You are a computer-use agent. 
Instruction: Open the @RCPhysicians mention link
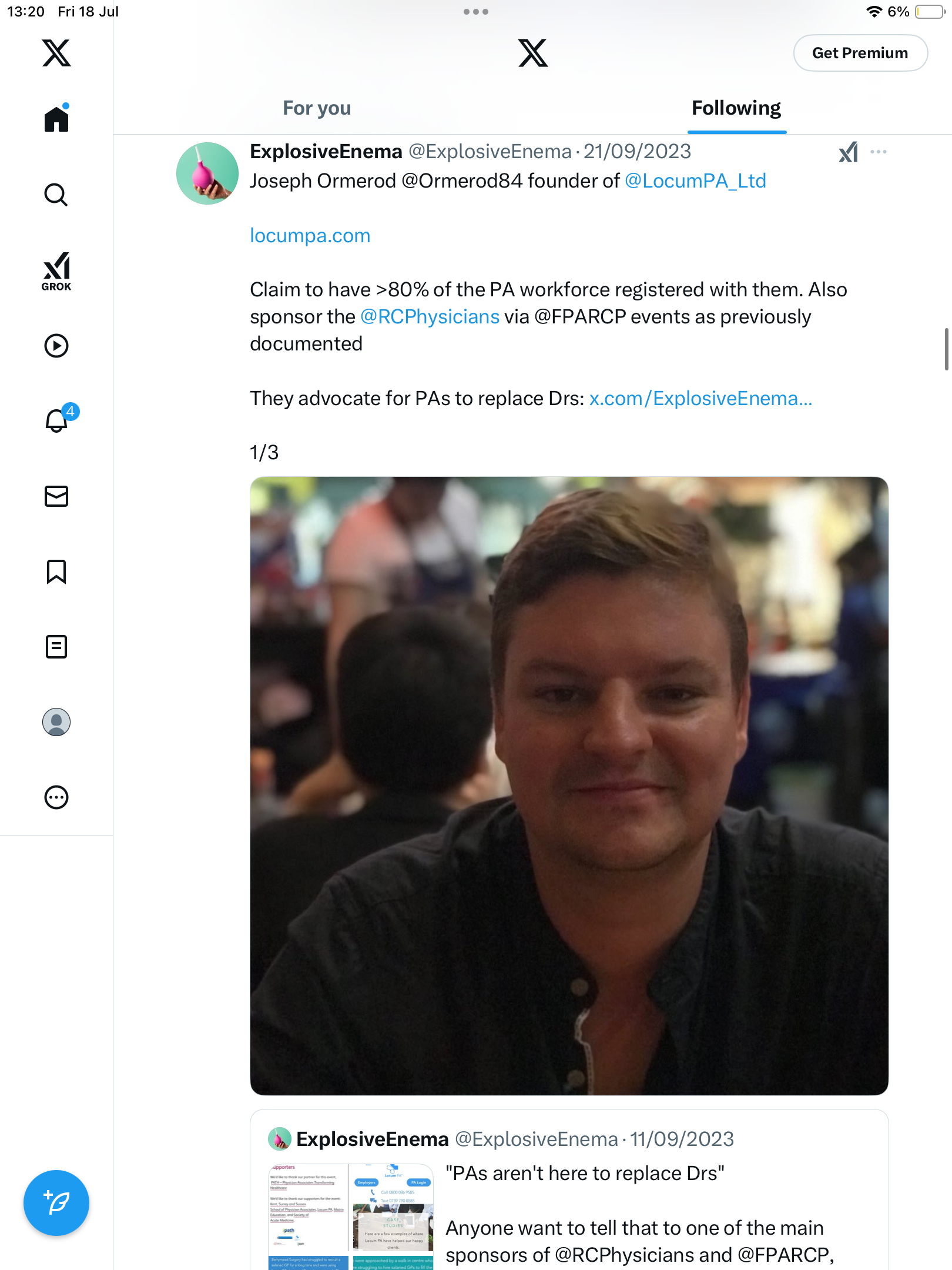click(x=430, y=316)
